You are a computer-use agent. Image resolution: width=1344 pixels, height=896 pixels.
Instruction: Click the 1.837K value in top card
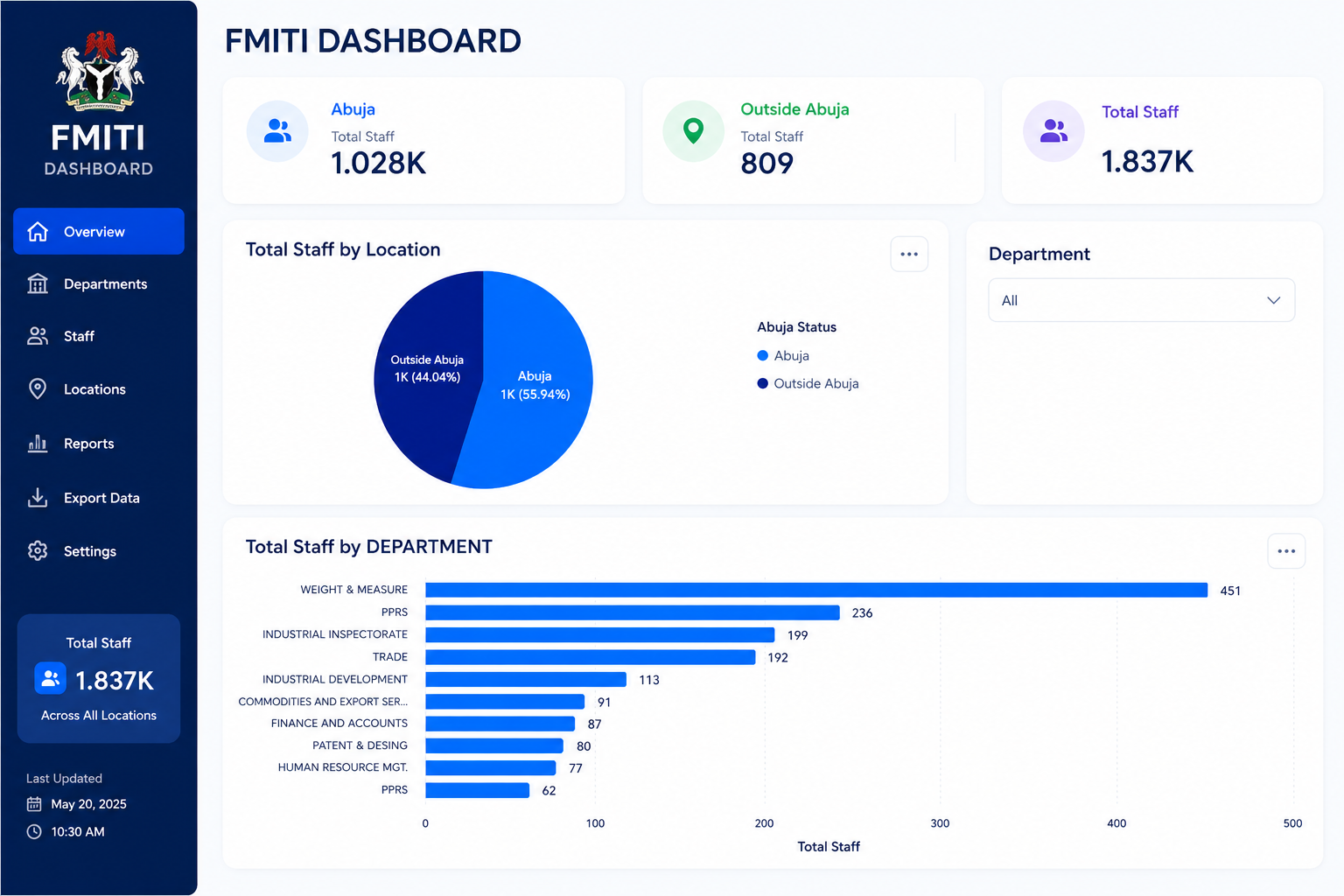1147,161
